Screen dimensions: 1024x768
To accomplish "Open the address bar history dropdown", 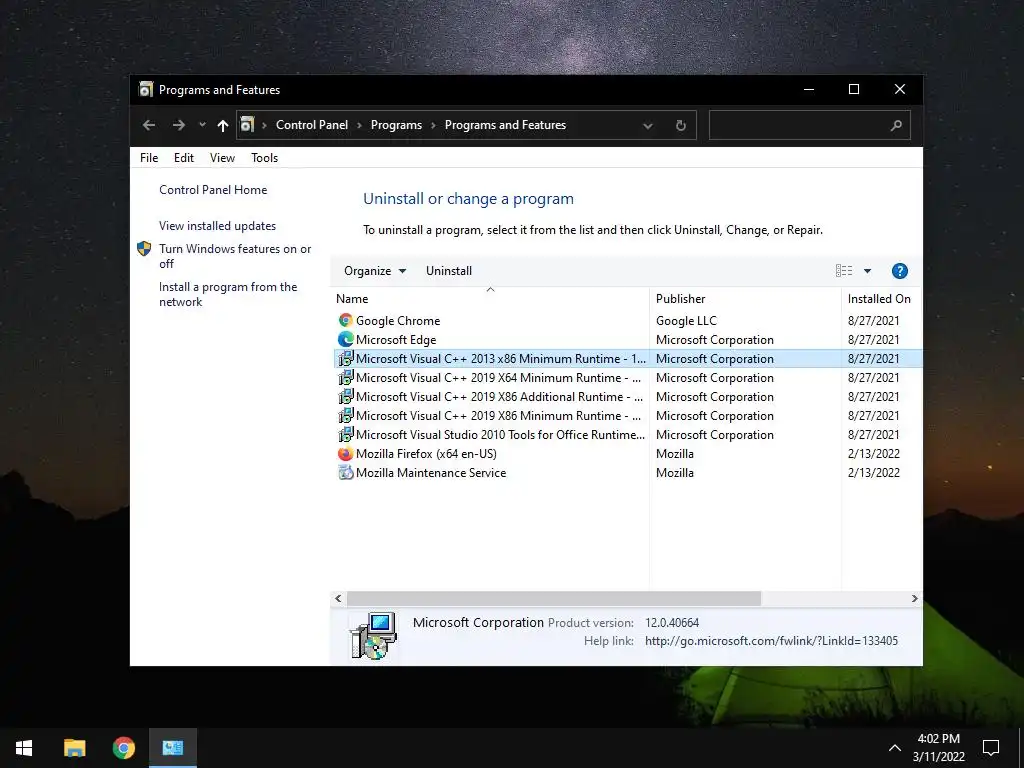I will (x=647, y=125).
